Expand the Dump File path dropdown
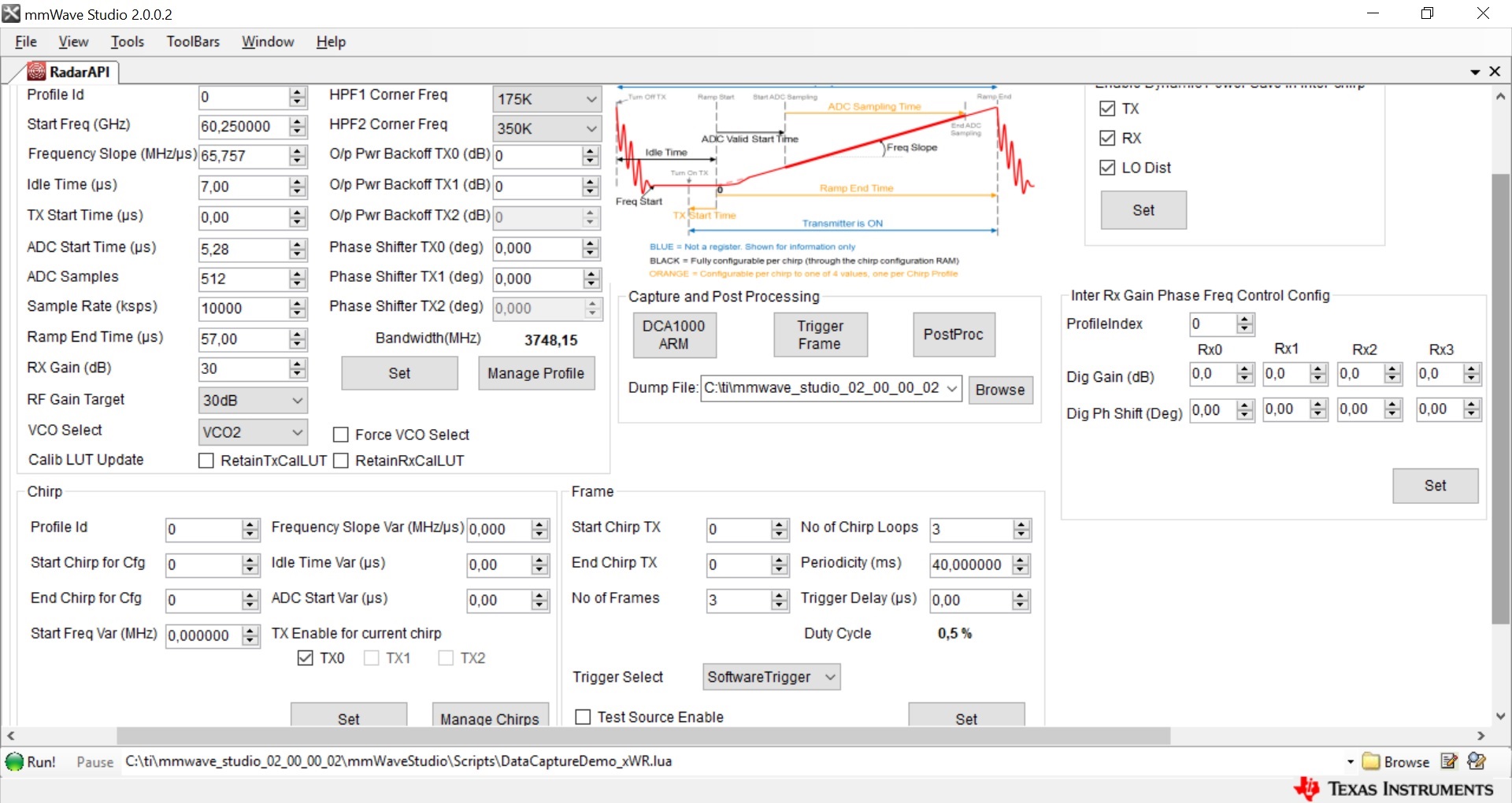Screen dimensions: 1512x803 952,388
